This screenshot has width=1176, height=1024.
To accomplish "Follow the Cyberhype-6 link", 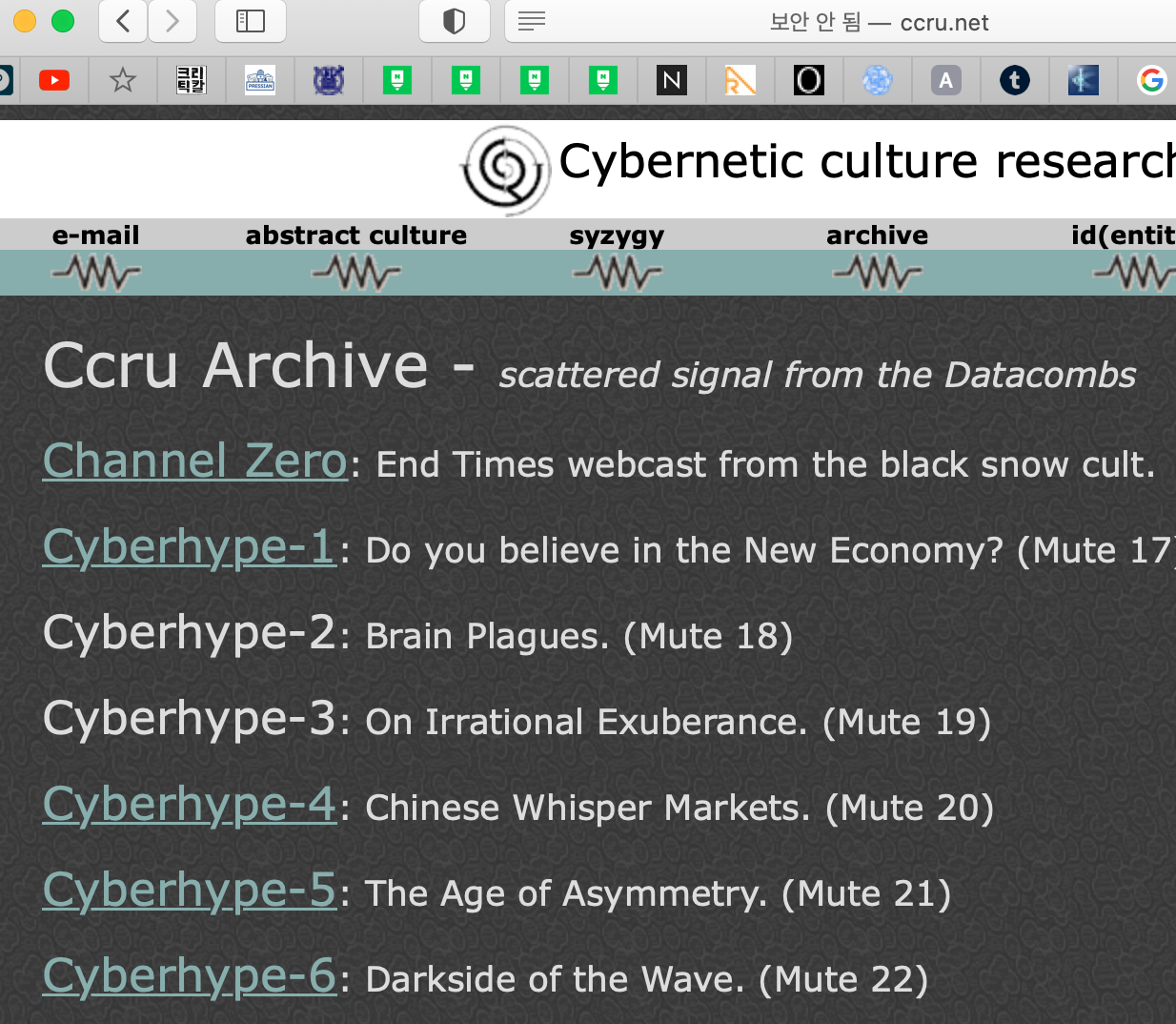I will click(x=190, y=977).
